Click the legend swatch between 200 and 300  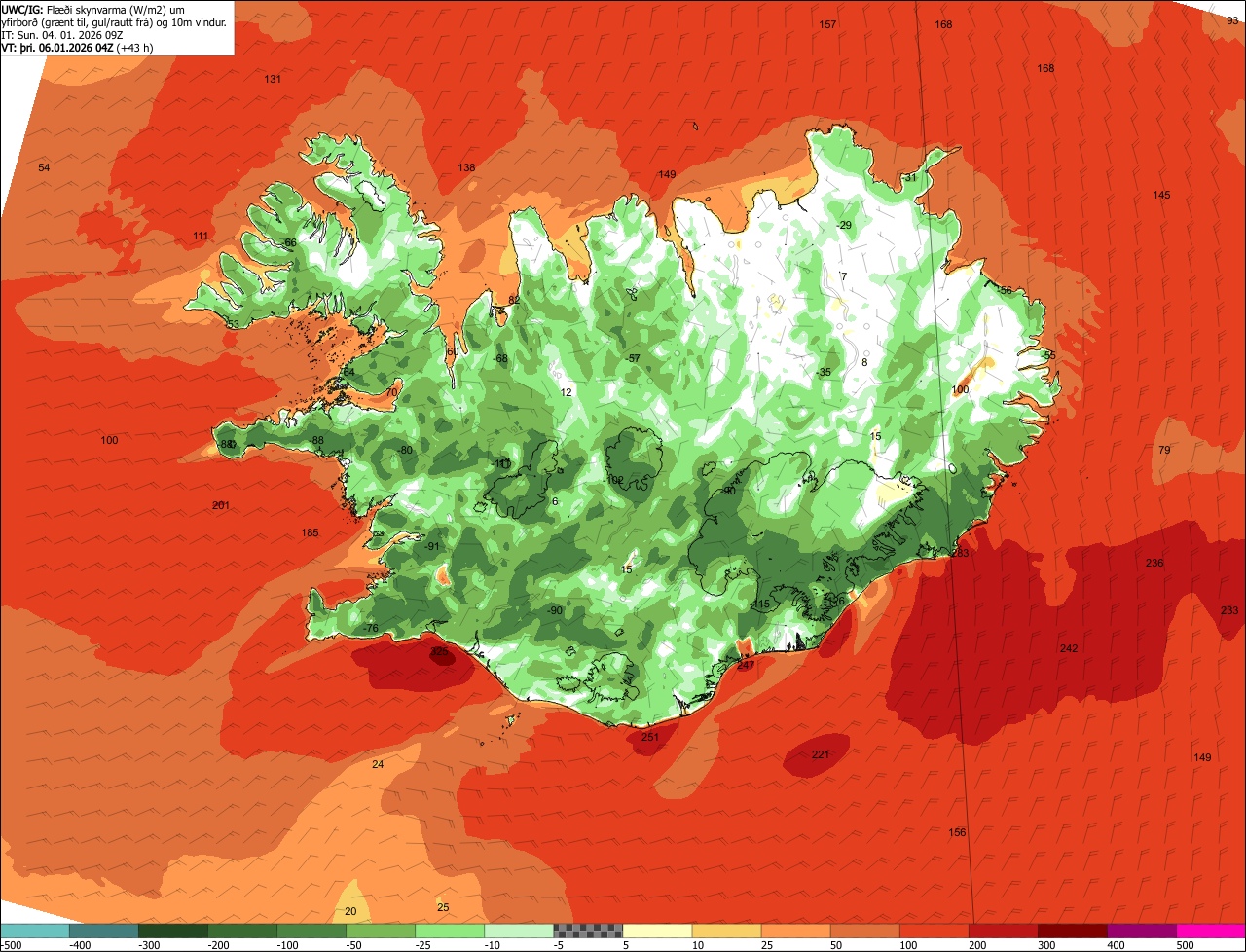(x=1003, y=931)
